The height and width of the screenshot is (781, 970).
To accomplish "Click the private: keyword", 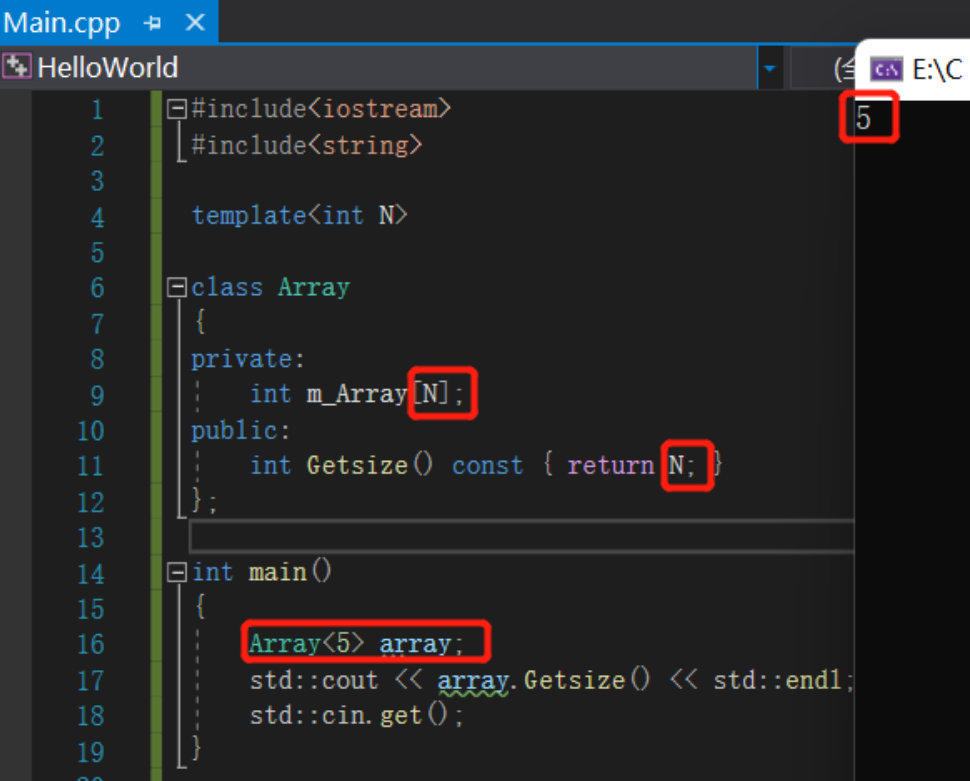I will tap(247, 360).
